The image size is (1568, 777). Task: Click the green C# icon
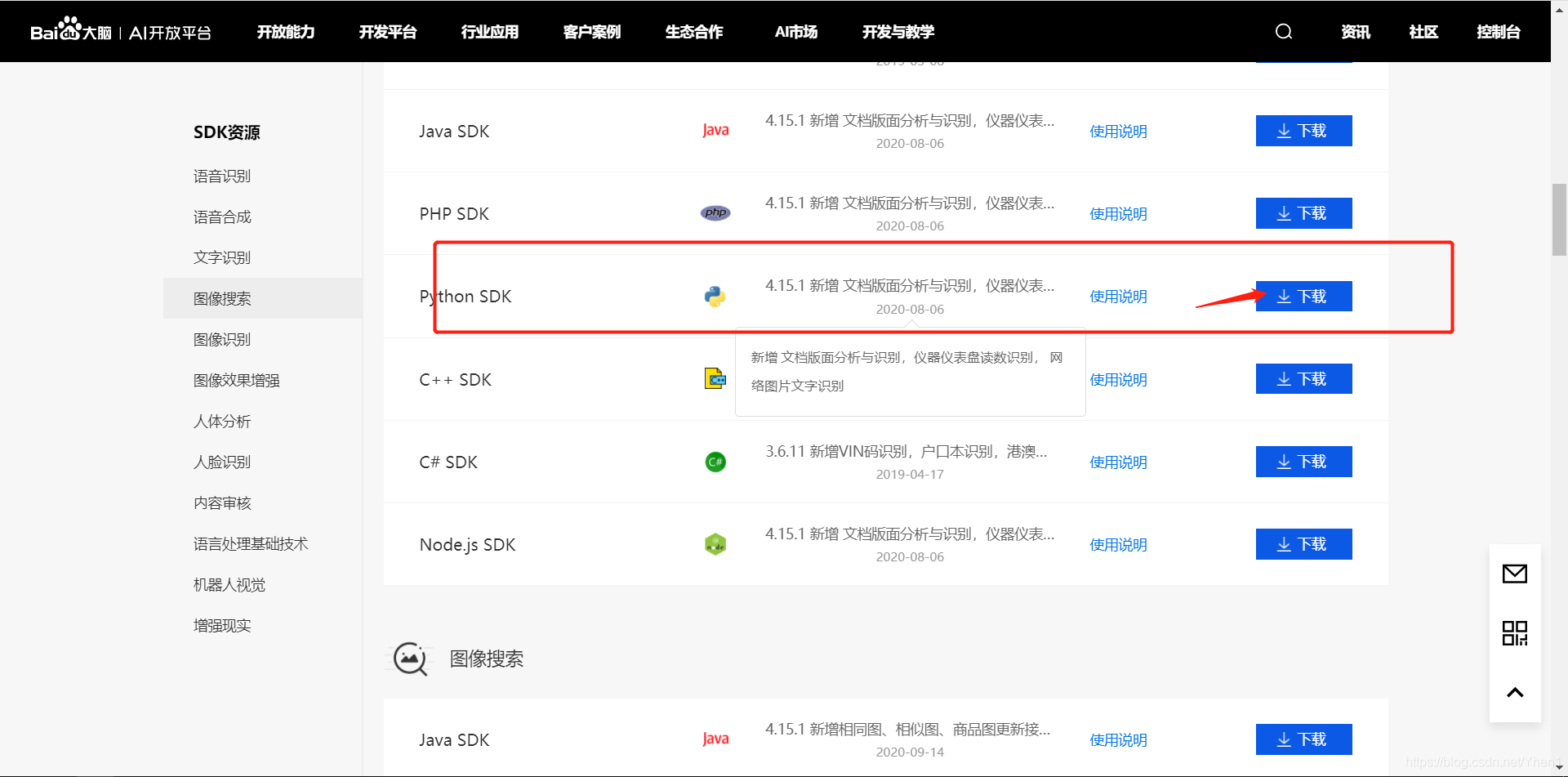point(715,462)
